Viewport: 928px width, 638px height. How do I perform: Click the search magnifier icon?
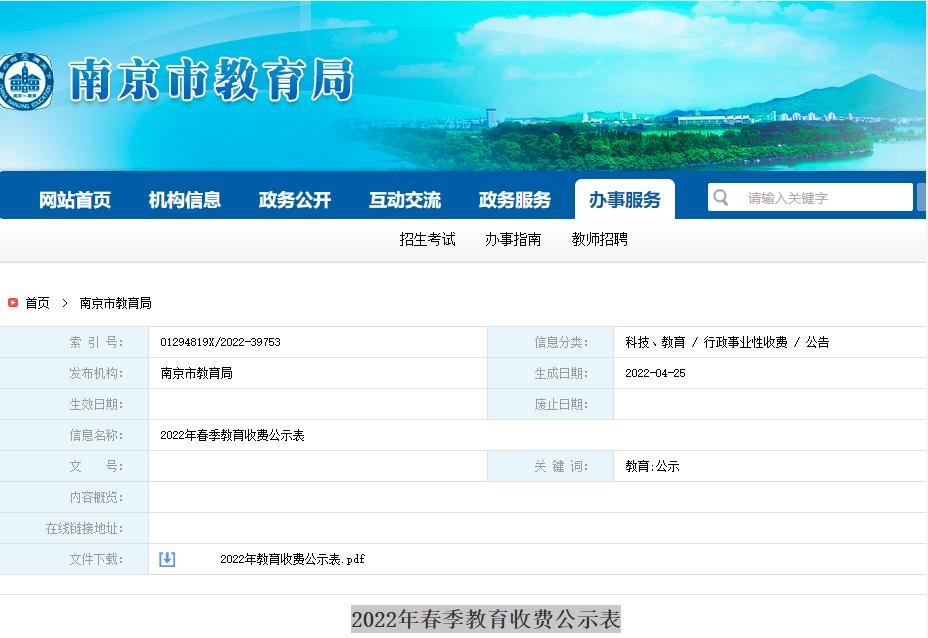pos(720,197)
